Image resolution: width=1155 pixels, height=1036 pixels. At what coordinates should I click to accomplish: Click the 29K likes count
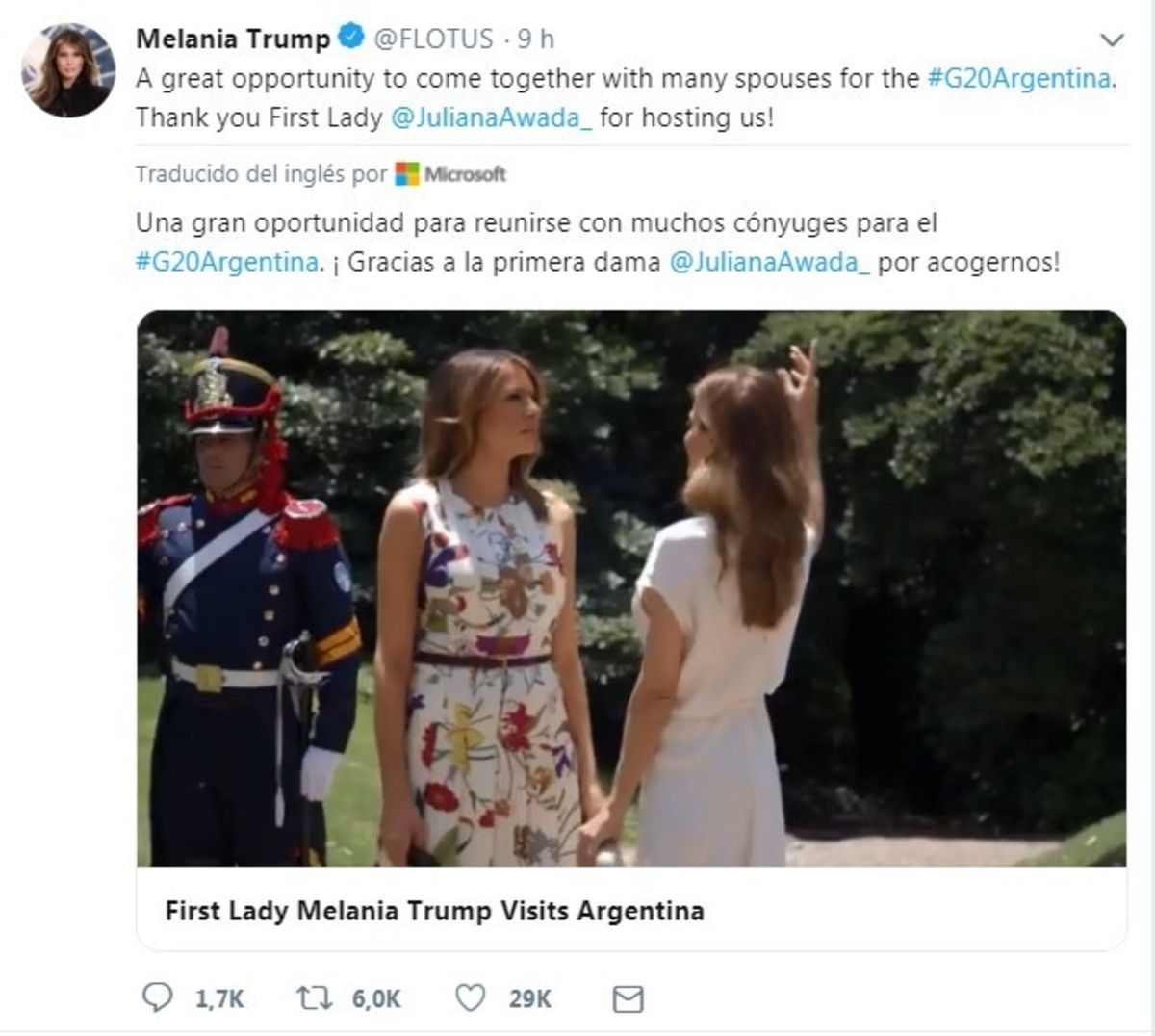pos(530,999)
